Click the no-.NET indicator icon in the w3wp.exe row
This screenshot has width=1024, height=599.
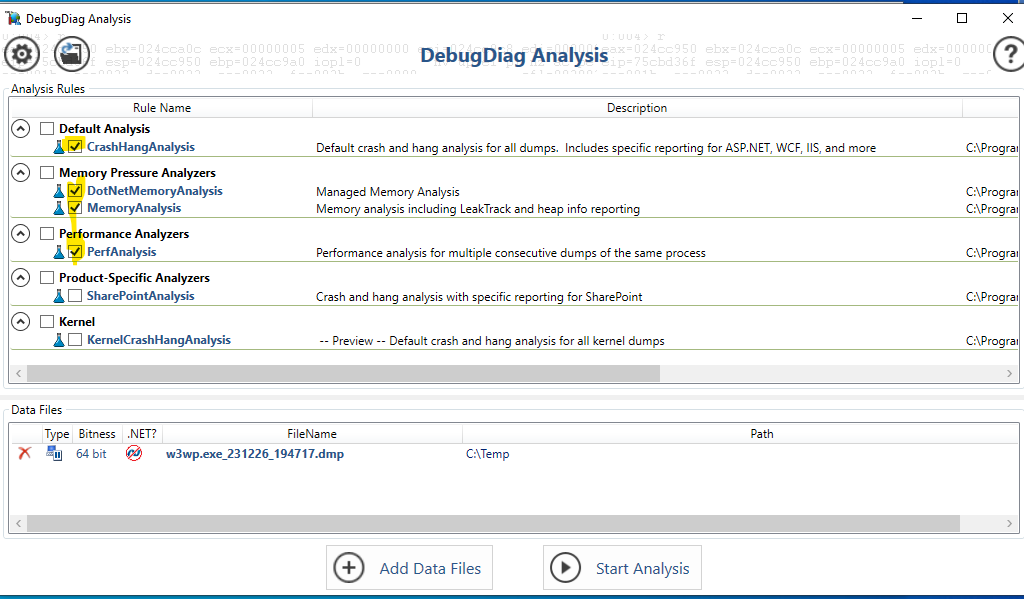(134, 453)
